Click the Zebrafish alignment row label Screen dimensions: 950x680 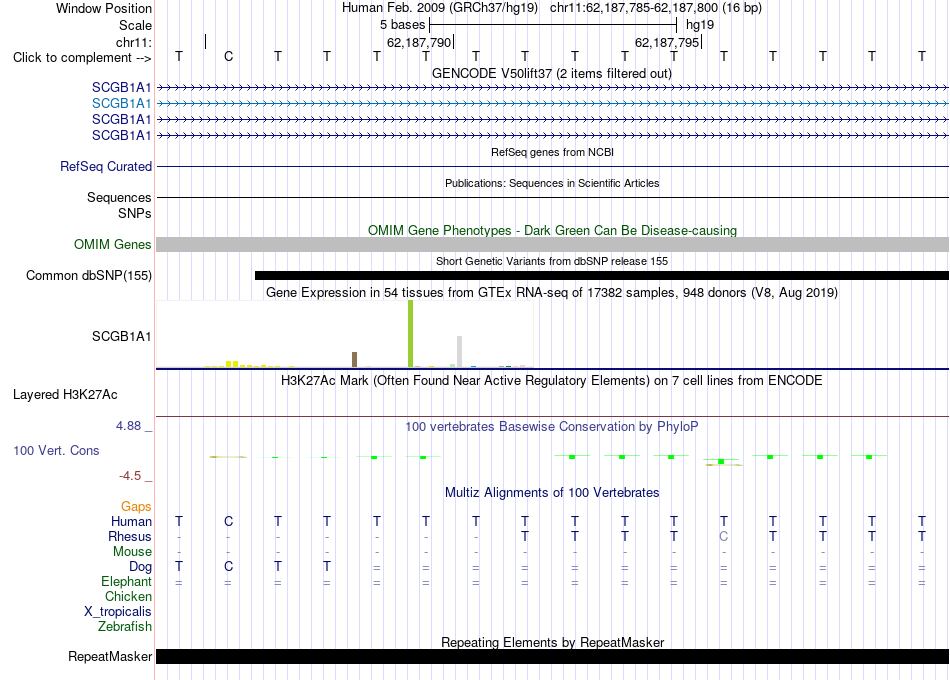coord(125,627)
